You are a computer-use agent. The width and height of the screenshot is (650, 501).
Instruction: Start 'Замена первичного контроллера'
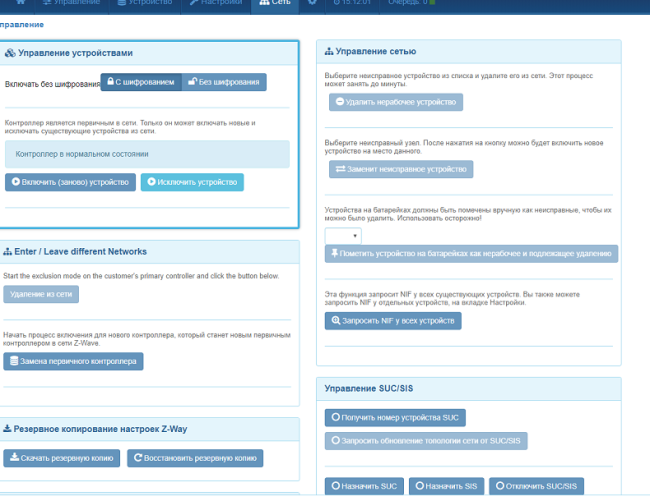pos(73,361)
